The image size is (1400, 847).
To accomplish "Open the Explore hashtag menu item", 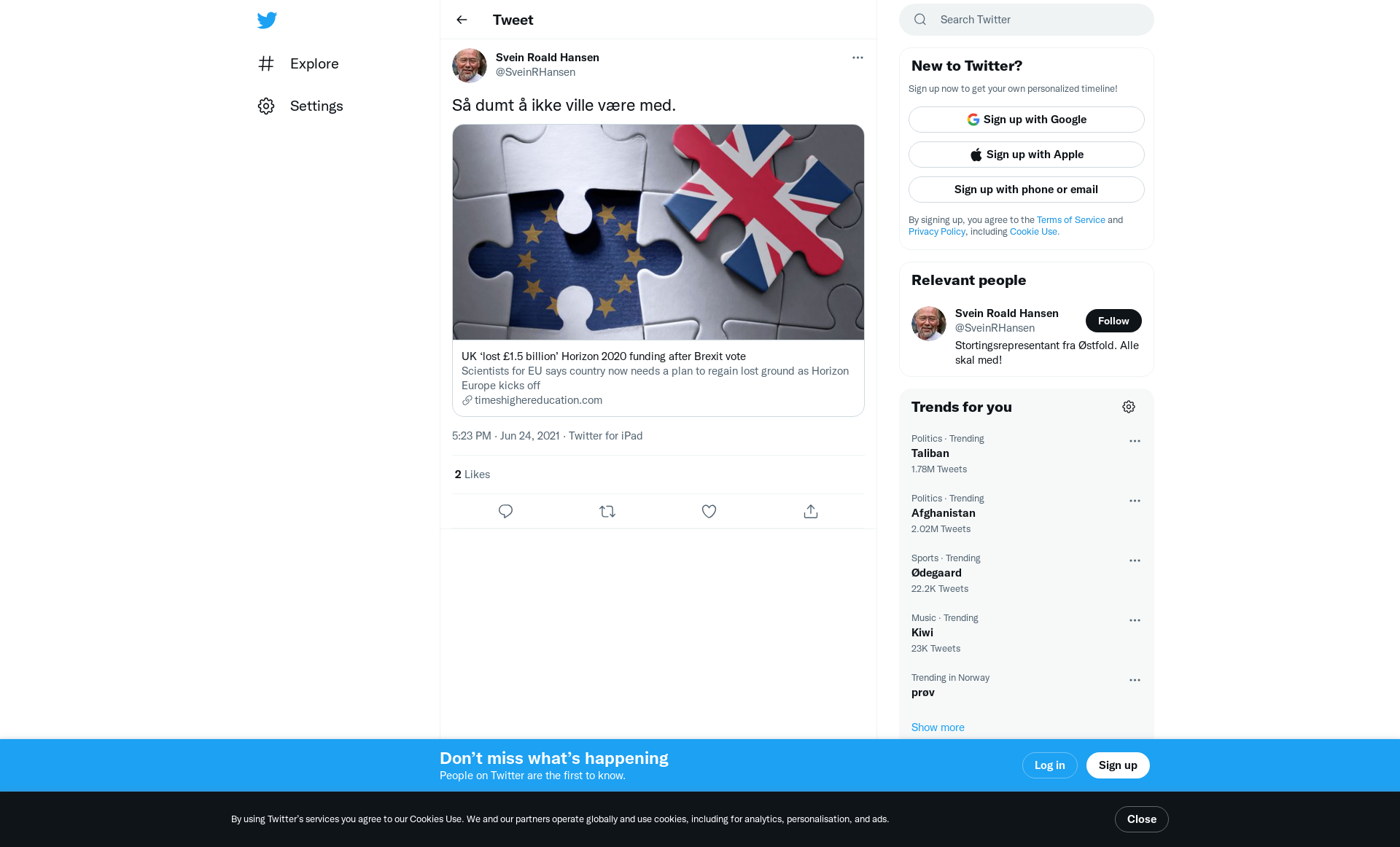I will (x=298, y=63).
